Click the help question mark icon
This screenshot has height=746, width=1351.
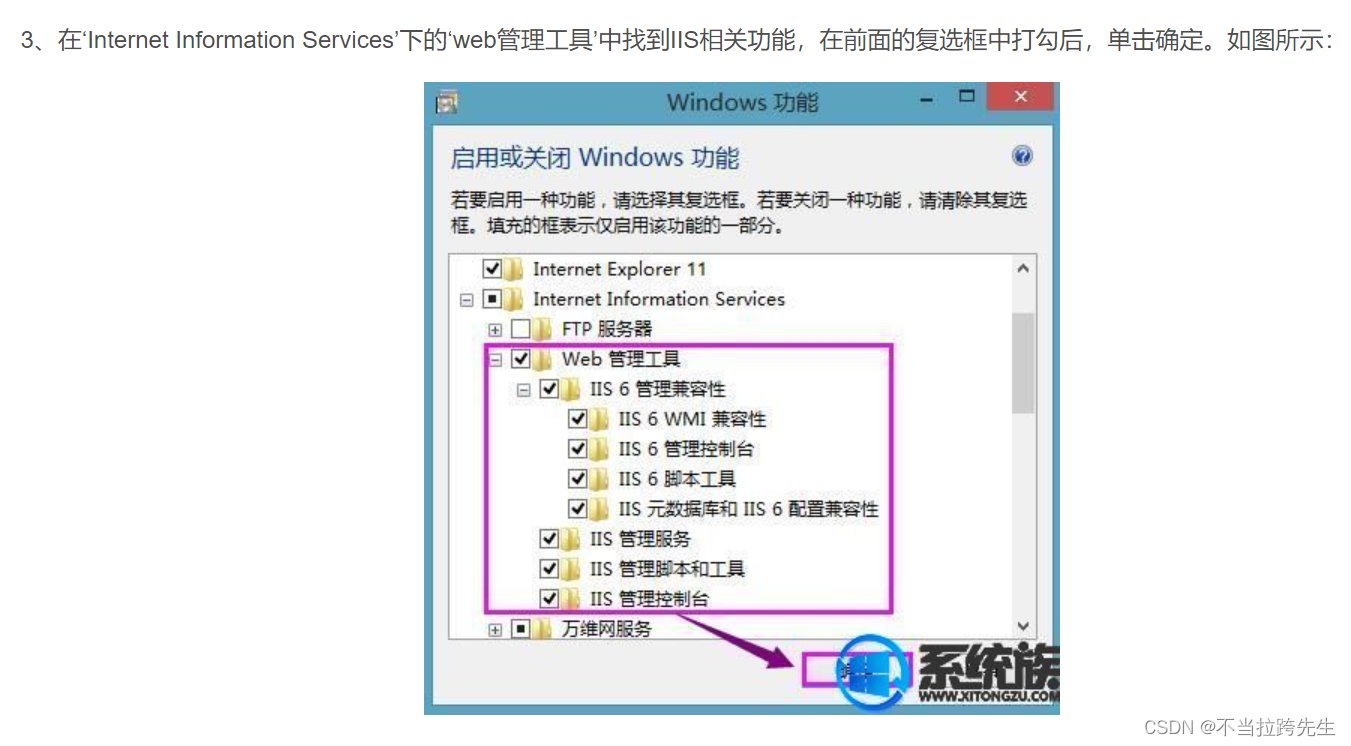tap(1021, 156)
